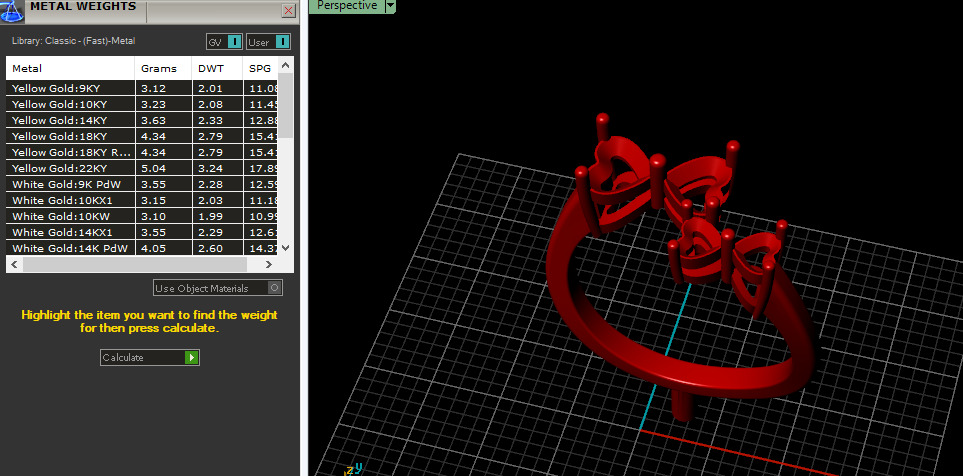Click the 3.12 grams value

(154, 88)
